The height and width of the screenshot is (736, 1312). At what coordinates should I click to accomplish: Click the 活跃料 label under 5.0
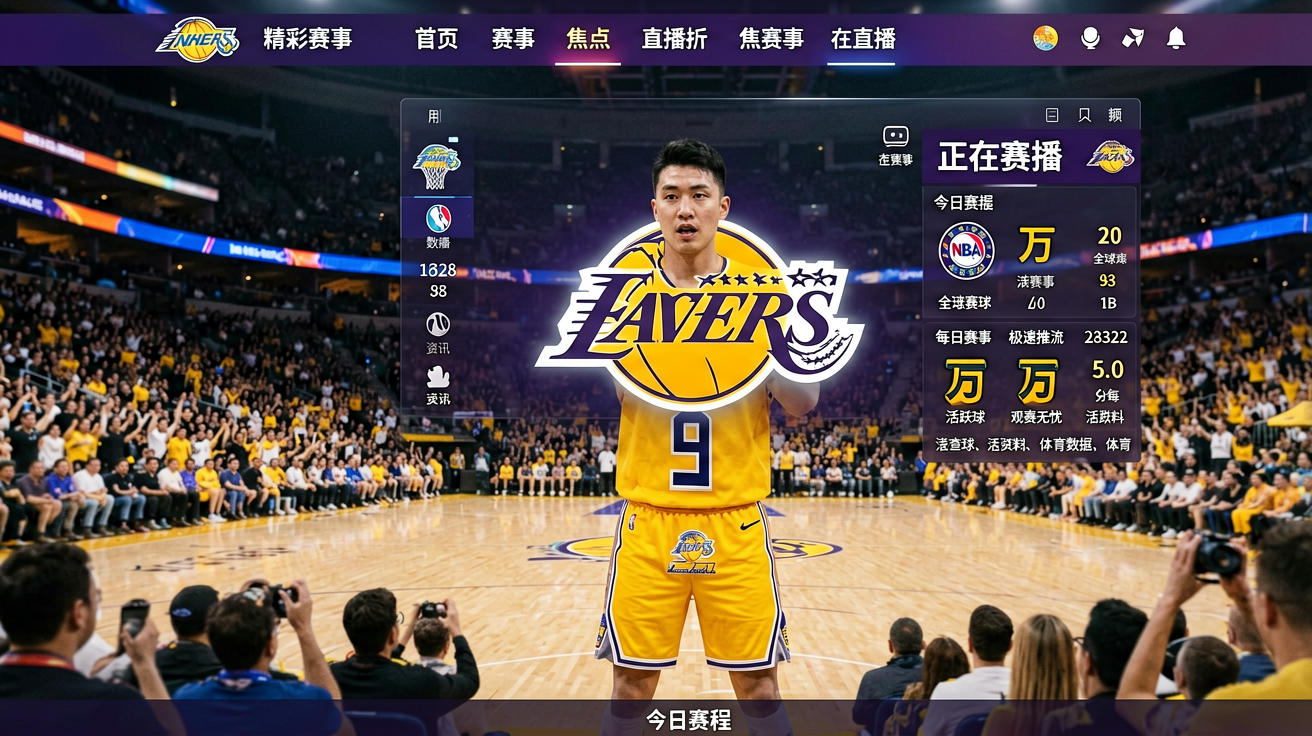tap(1105, 416)
